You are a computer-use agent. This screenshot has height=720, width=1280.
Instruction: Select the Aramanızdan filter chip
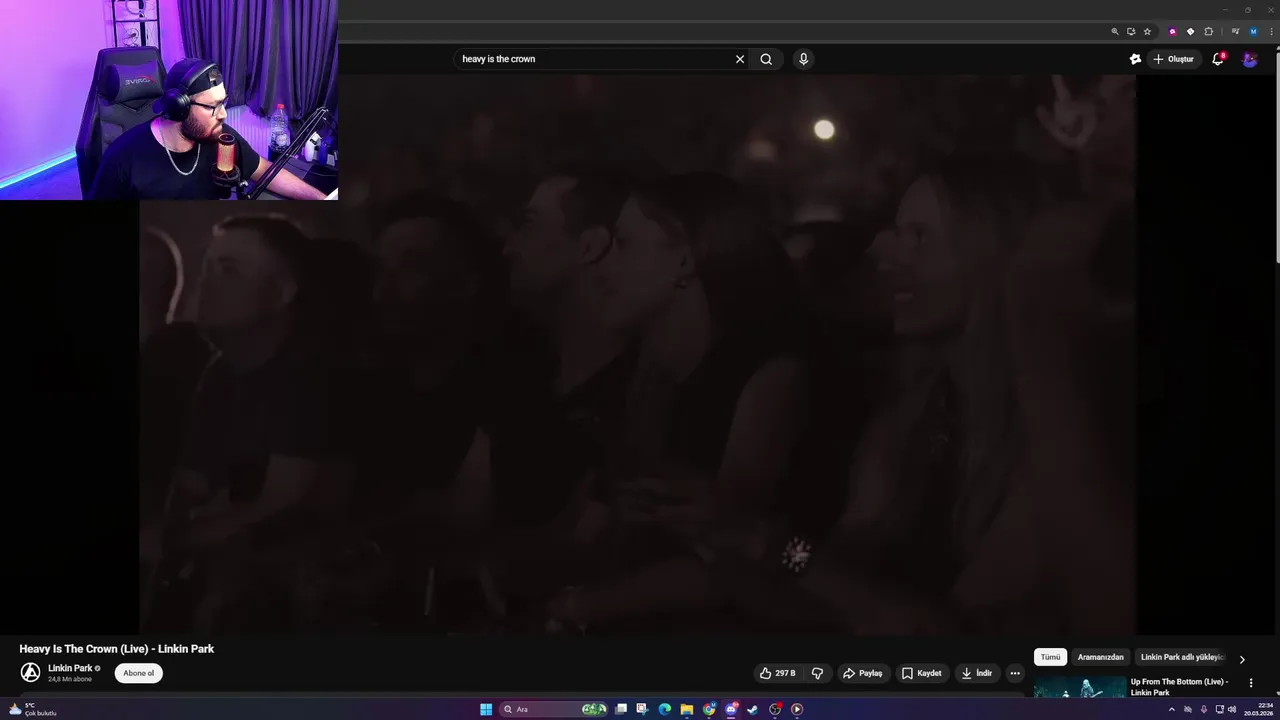[1100, 657]
